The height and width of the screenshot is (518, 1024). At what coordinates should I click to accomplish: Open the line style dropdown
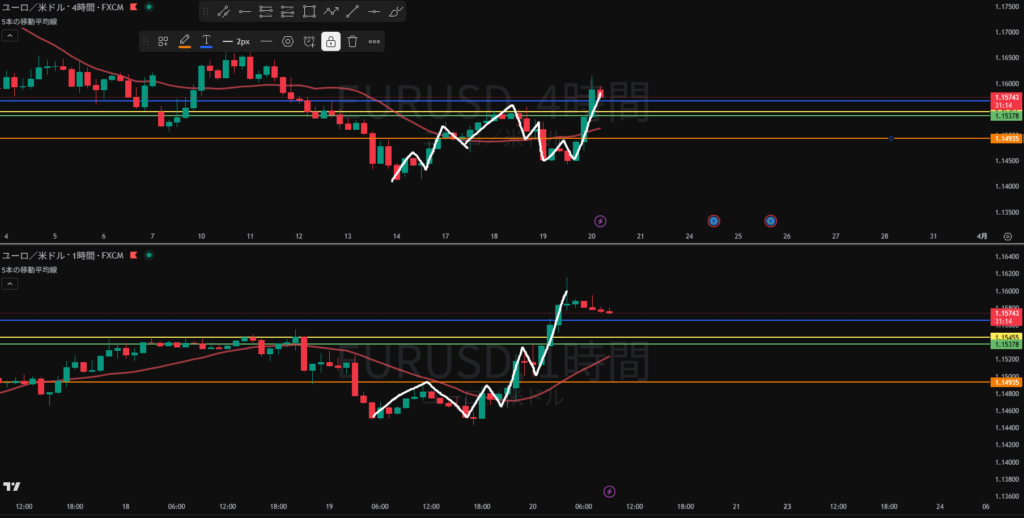[266, 41]
